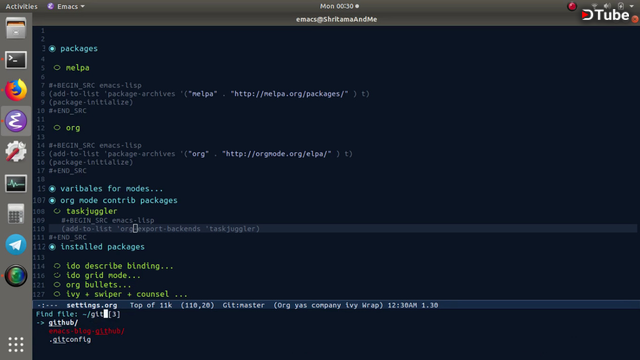
Task: Expand the 'org bullets...' heading
Action: 98,284
